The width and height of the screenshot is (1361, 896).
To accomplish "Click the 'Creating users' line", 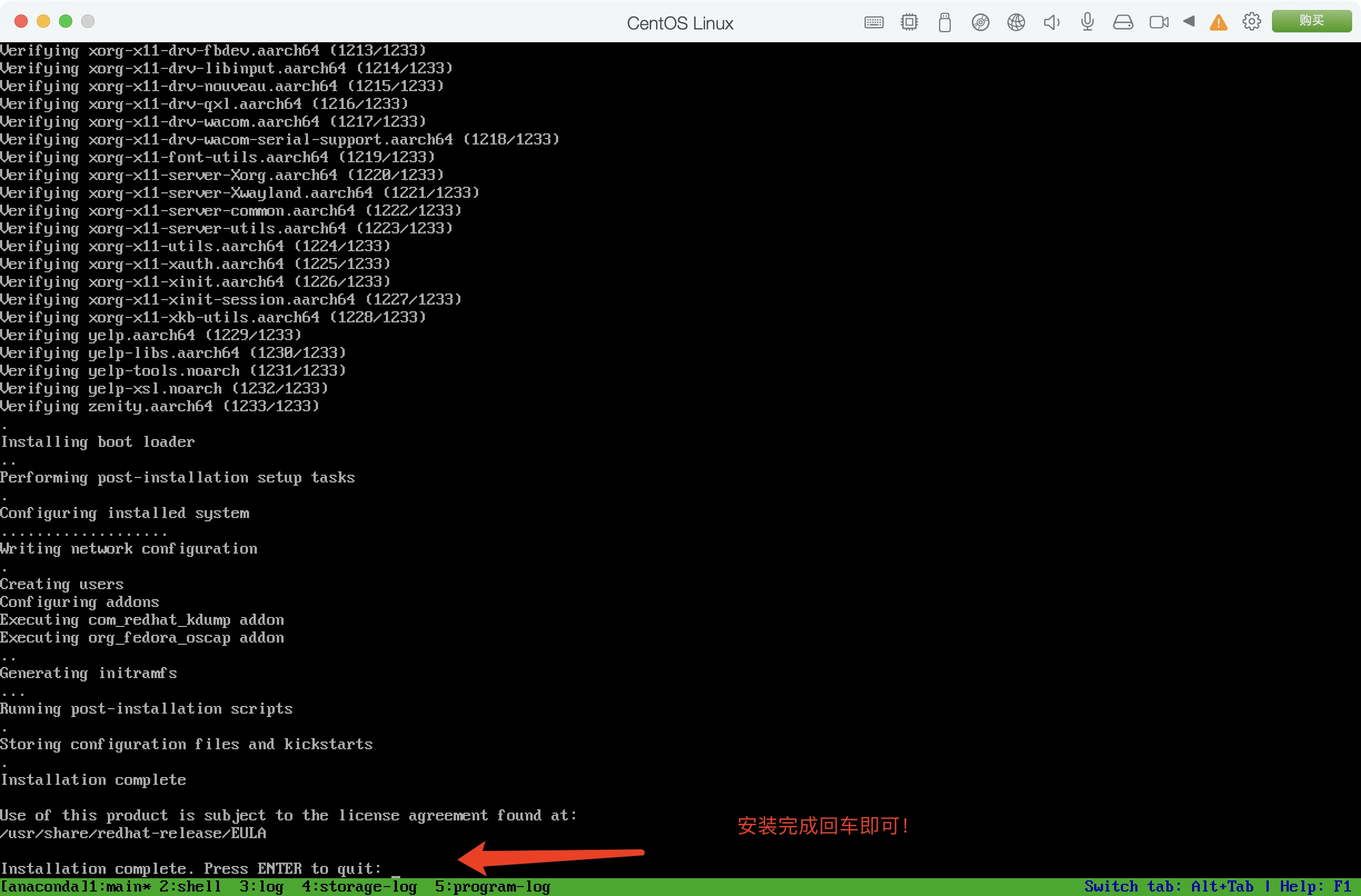I will point(62,584).
